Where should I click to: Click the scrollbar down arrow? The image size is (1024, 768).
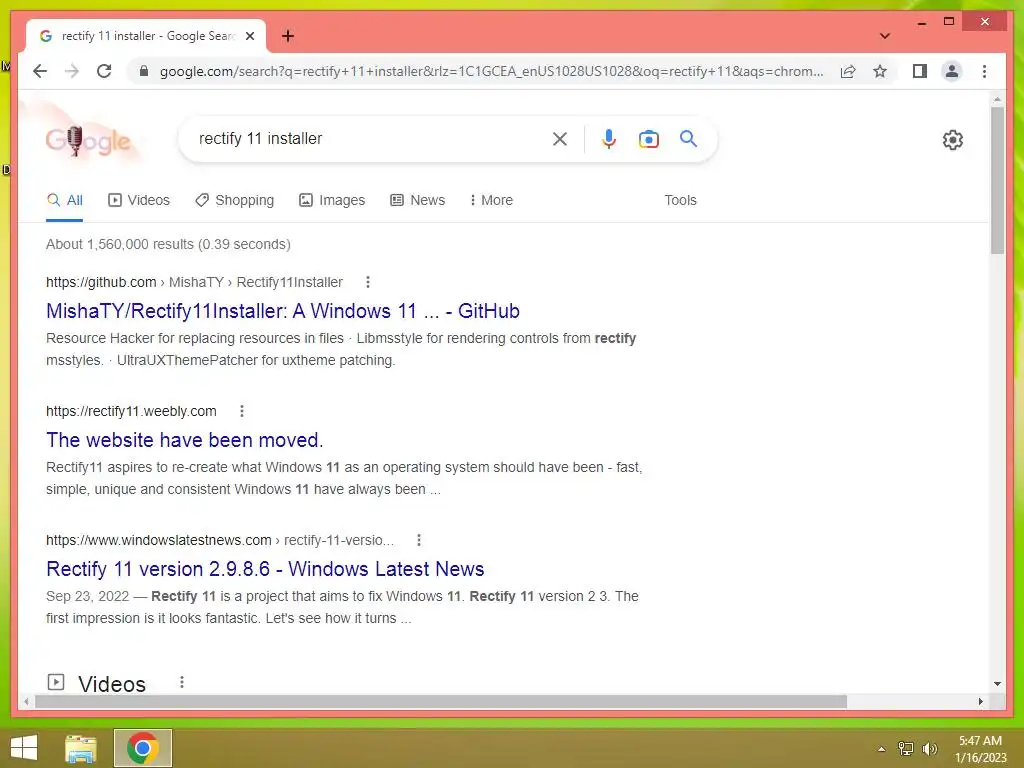pyautogui.click(x=997, y=684)
